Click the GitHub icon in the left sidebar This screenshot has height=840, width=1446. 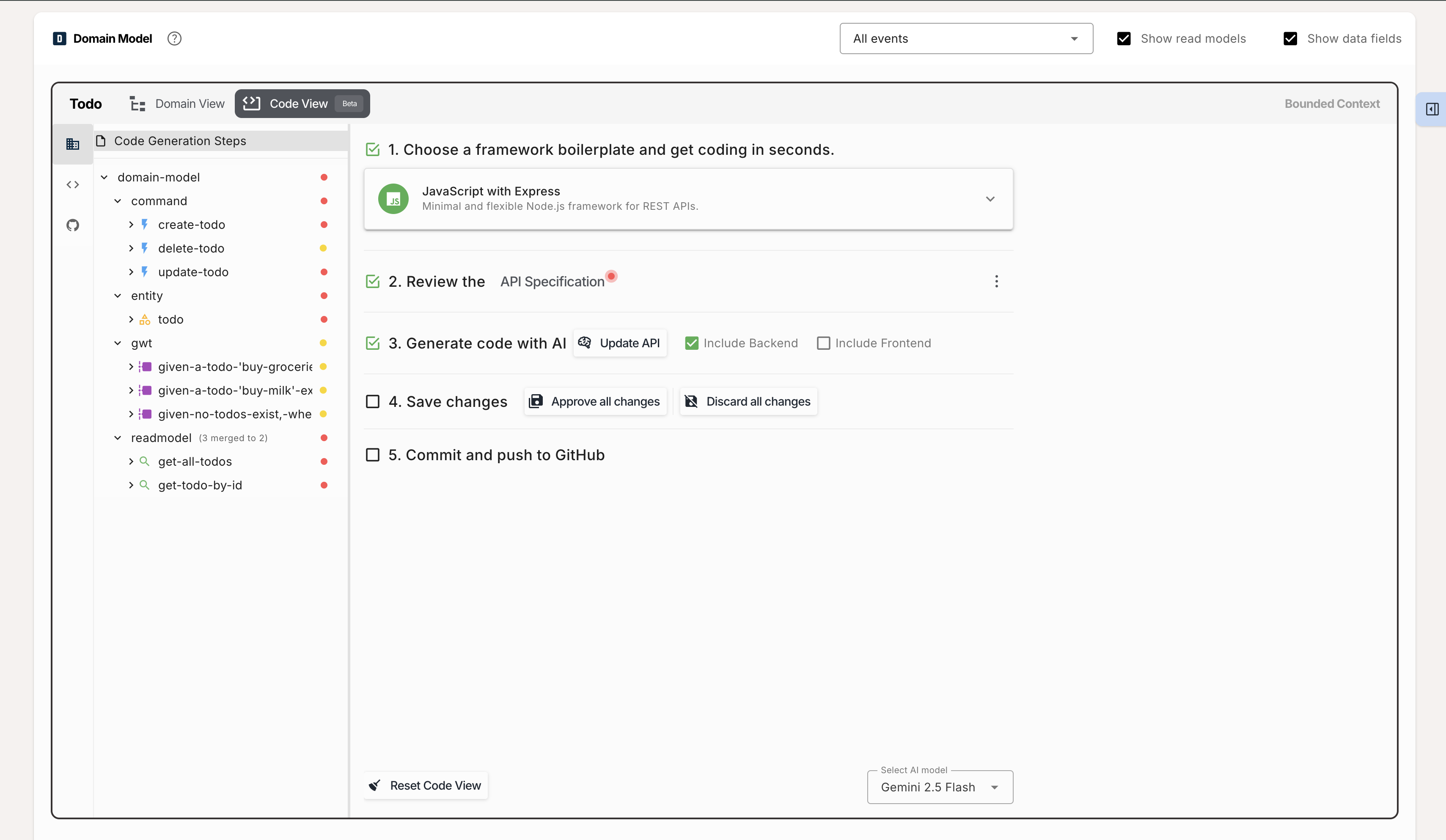point(73,225)
